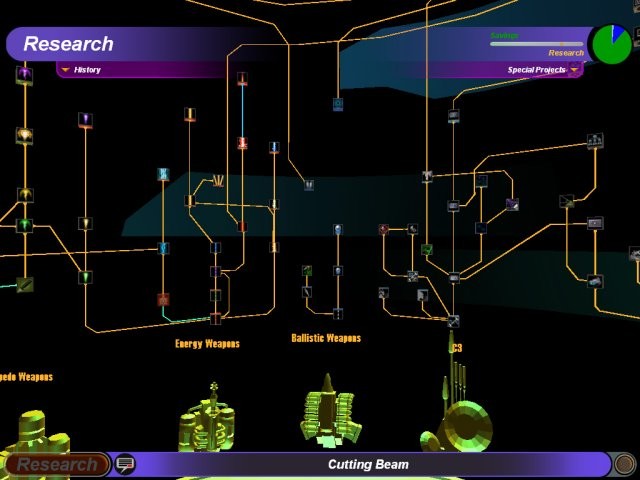Click the round button at bottom right
This screenshot has height=480, width=640.
pyautogui.click(x=625, y=464)
